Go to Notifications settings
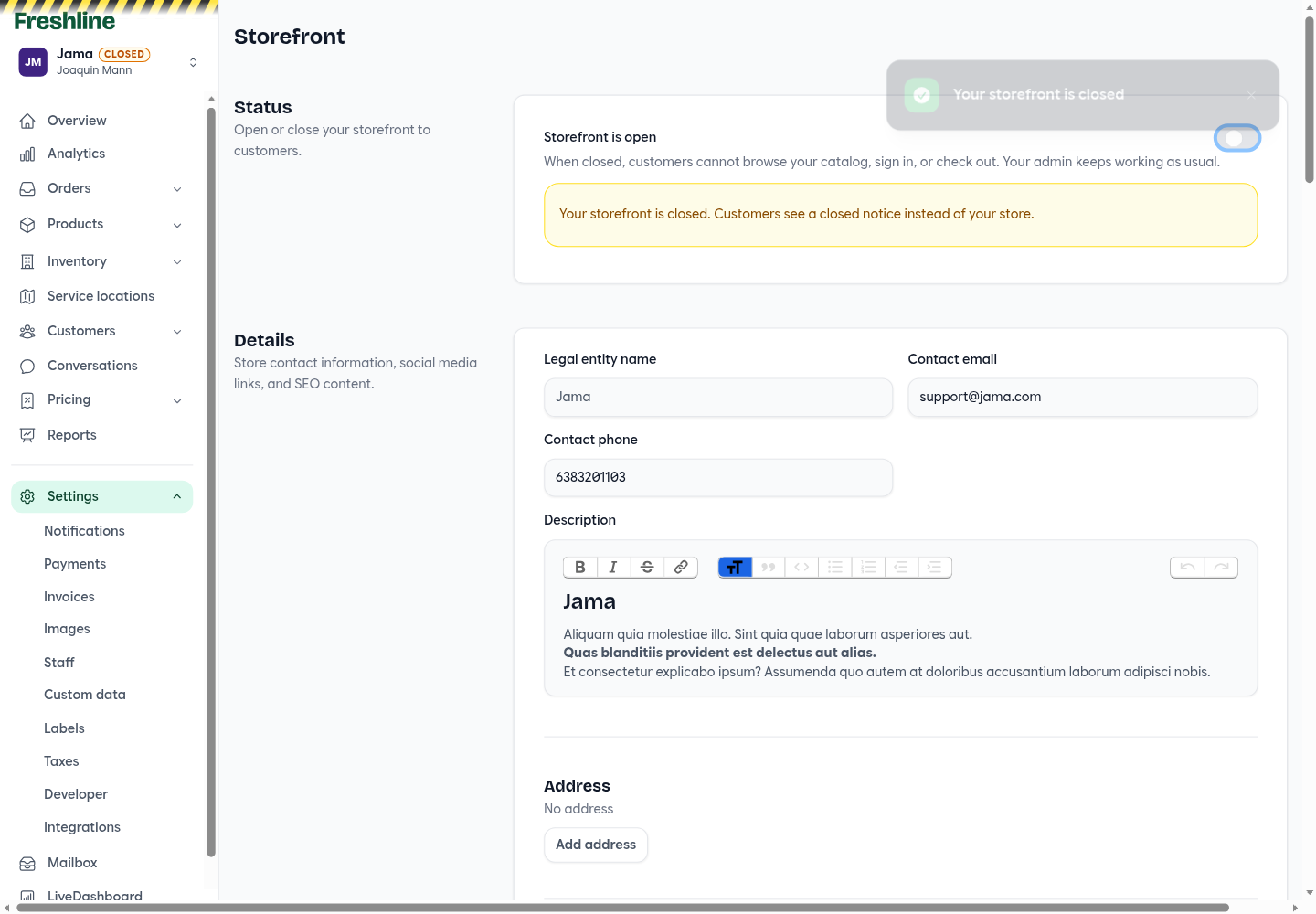The height and width of the screenshot is (914, 1316). pyautogui.click(x=84, y=531)
